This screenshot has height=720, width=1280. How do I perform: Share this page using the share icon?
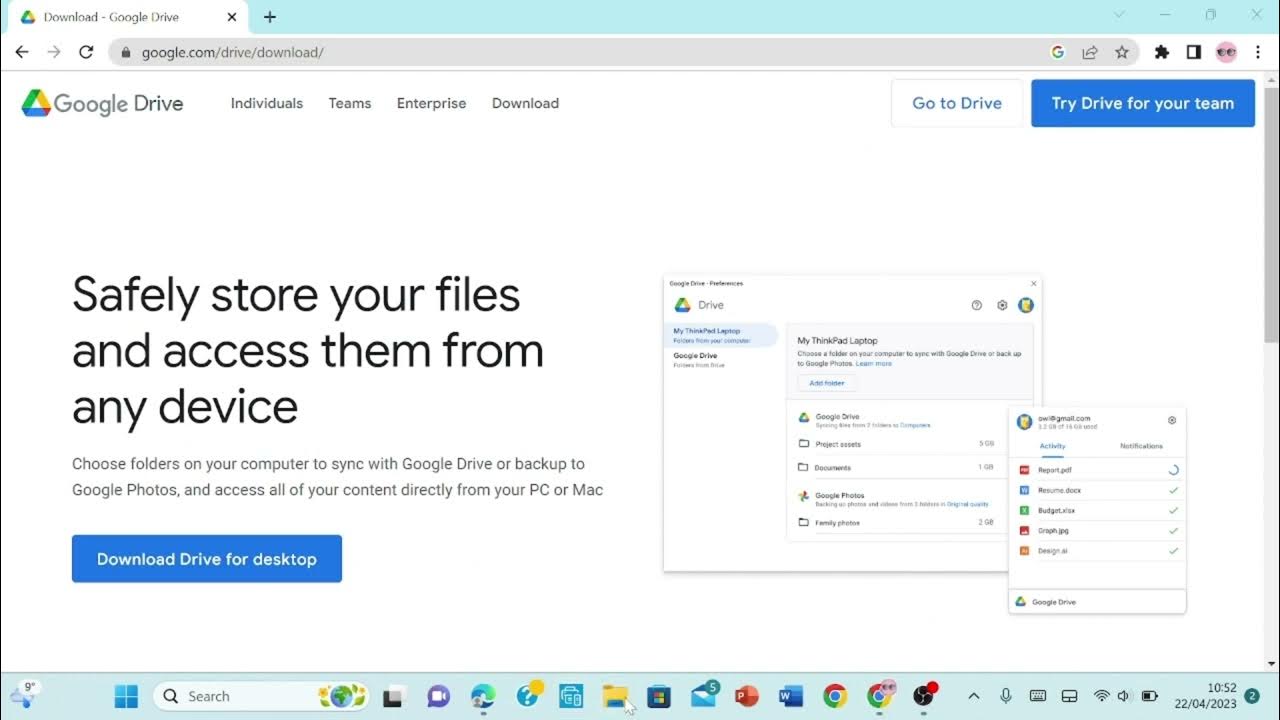coord(1090,52)
